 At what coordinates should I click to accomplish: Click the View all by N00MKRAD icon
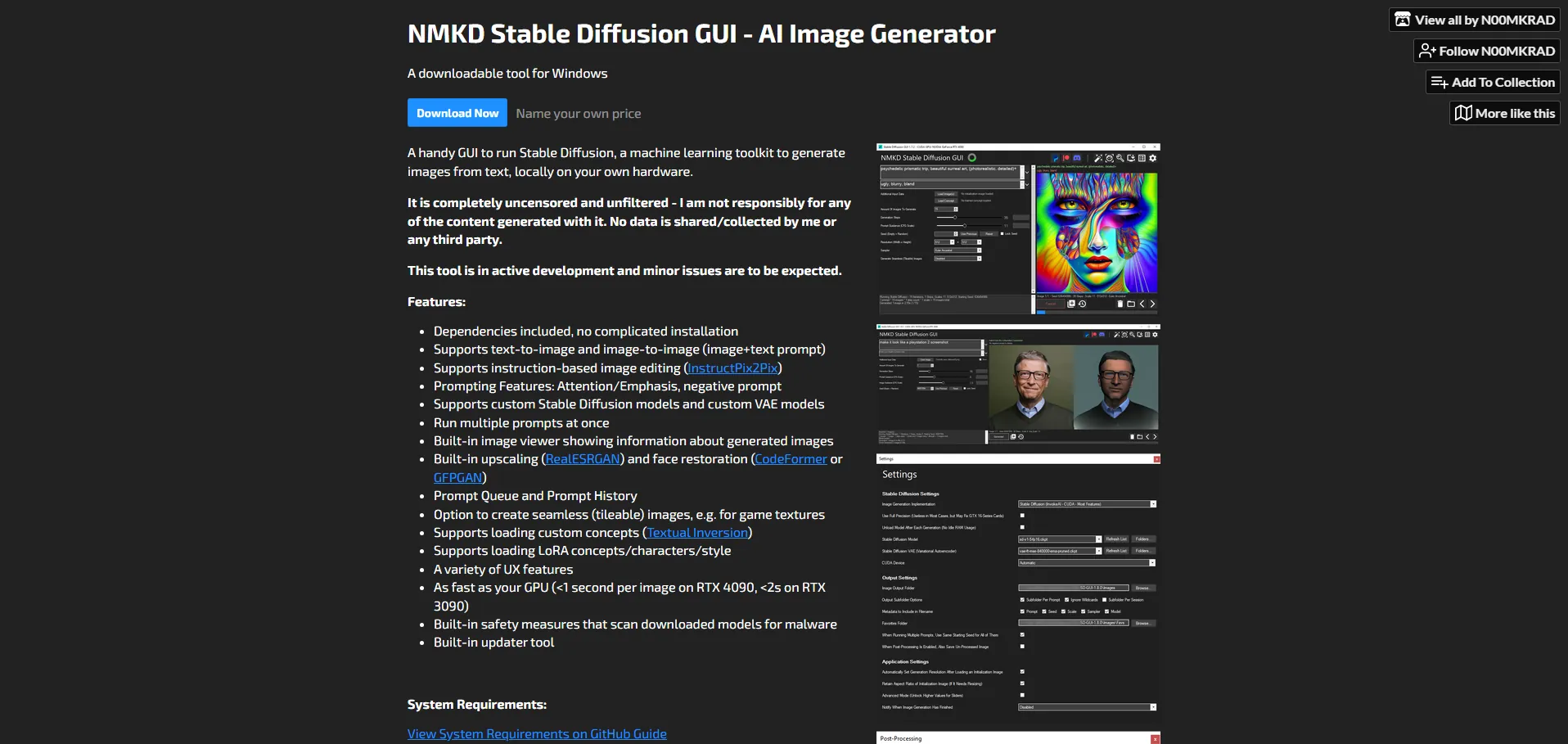coord(1402,20)
